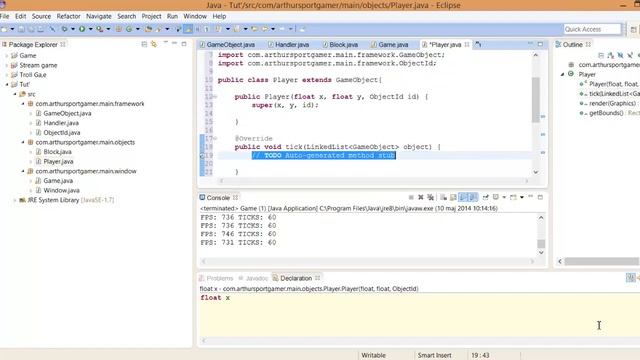Open the Open Console dropdown arrow
The width and height of the screenshot is (640, 360).
[x=522, y=198]
